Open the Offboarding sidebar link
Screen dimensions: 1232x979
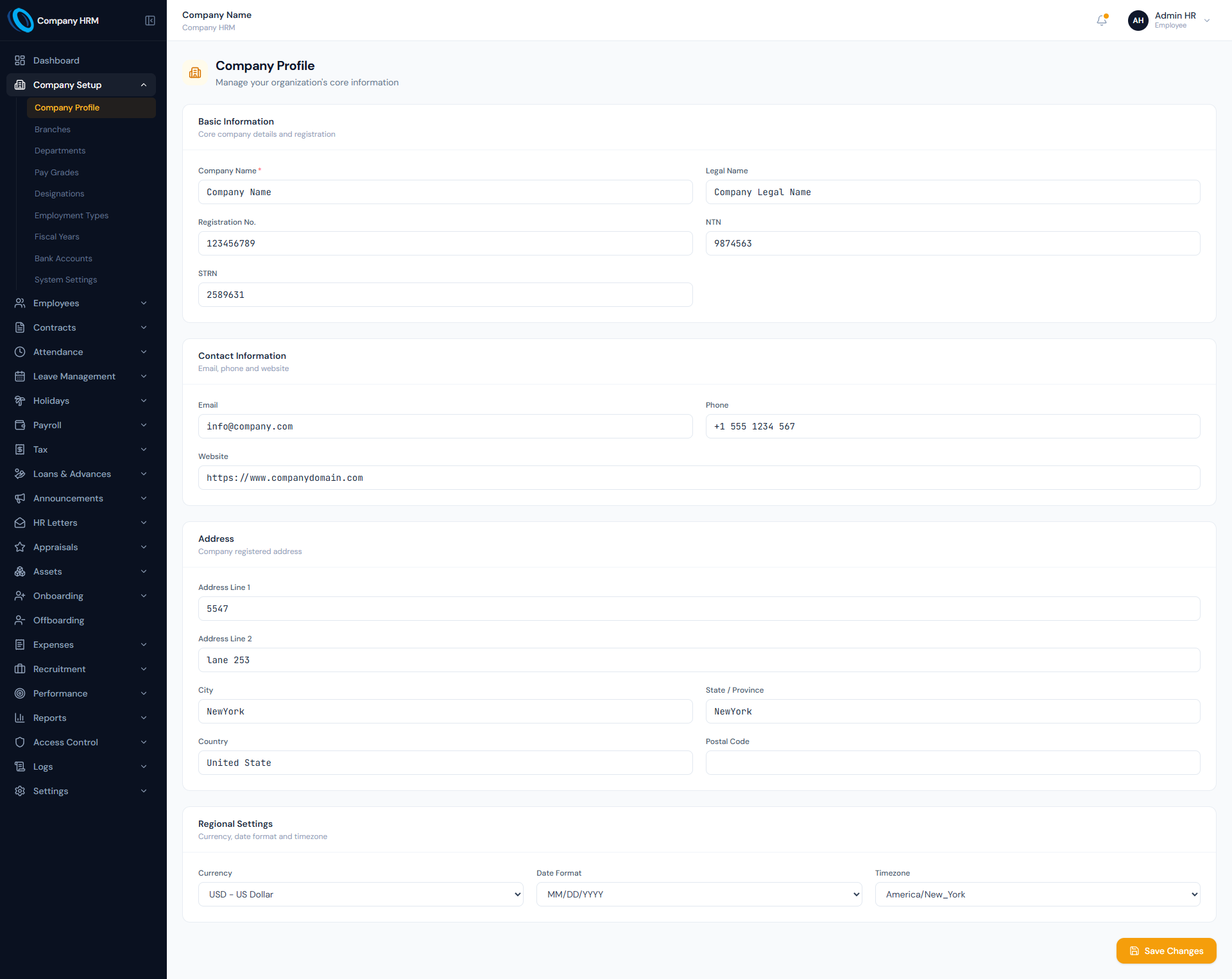pyautogui.click(x=81, y=620)
